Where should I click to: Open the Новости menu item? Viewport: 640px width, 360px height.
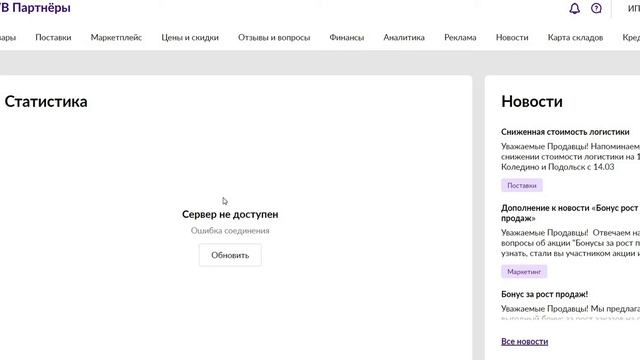[512, 37]
